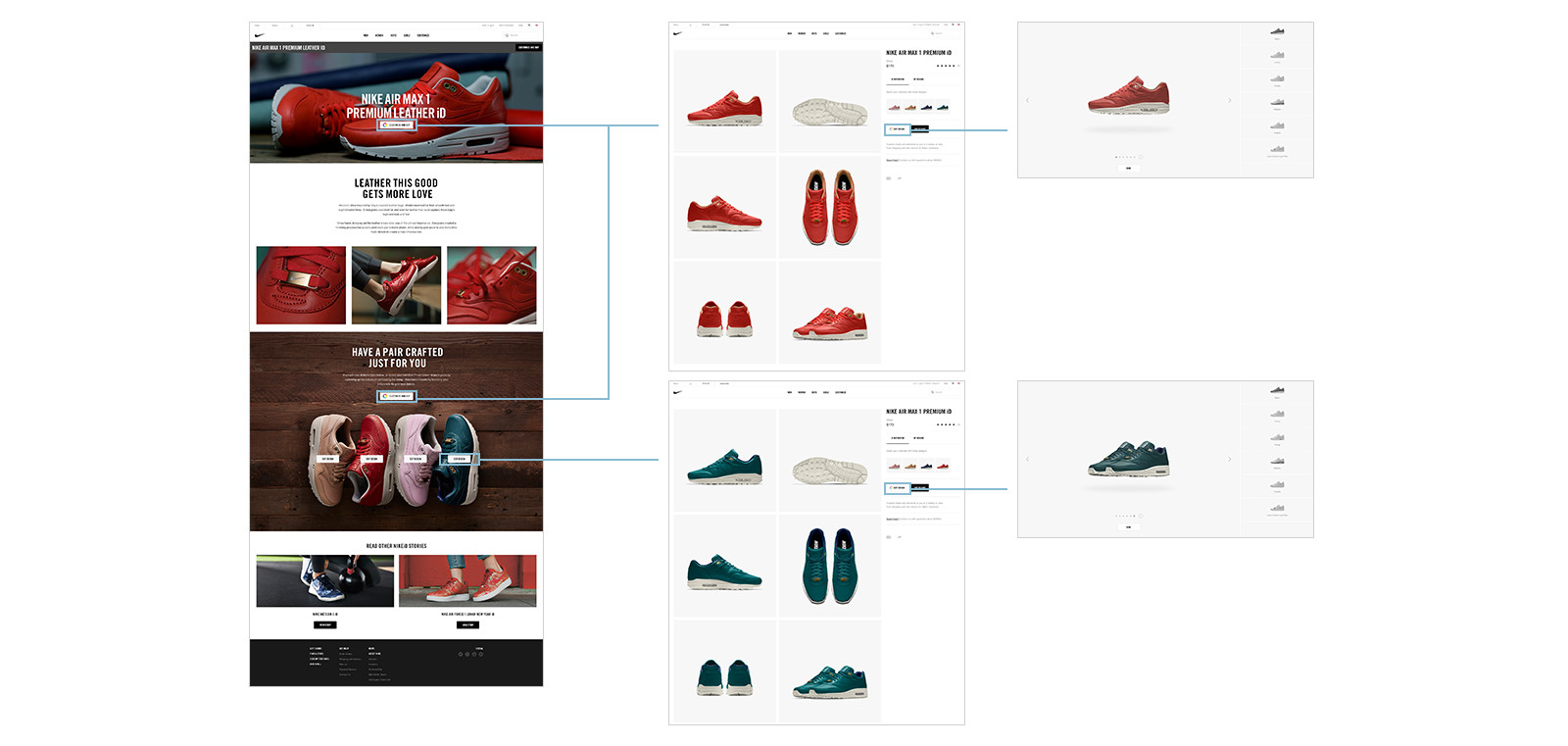The width and height of the screenshot is (1568, 746).
Task: Focus the search field on landing page
Action: [520, 35]
